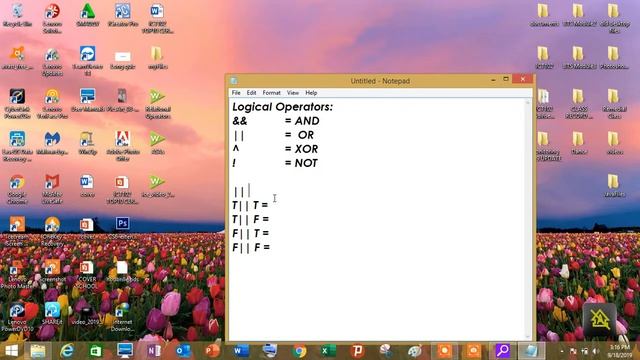Click the network icon in system tray
This screenshot has width=640, height=360.
tap(584, 351)
